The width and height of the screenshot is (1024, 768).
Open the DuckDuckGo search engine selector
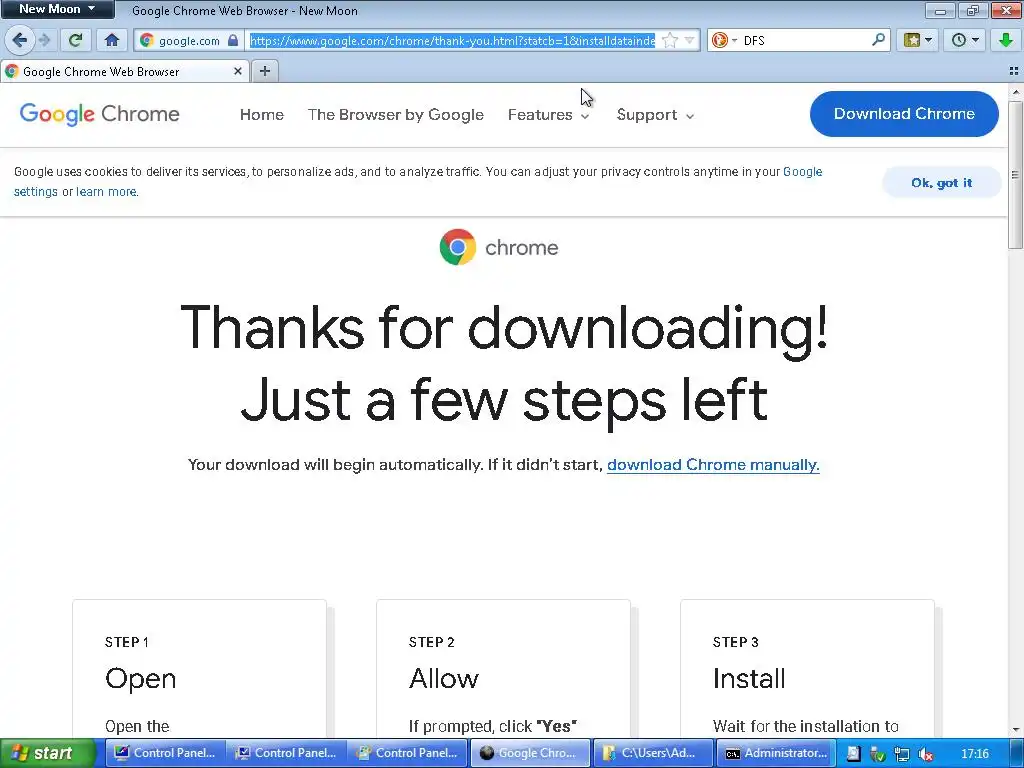(x=724, y=40)
